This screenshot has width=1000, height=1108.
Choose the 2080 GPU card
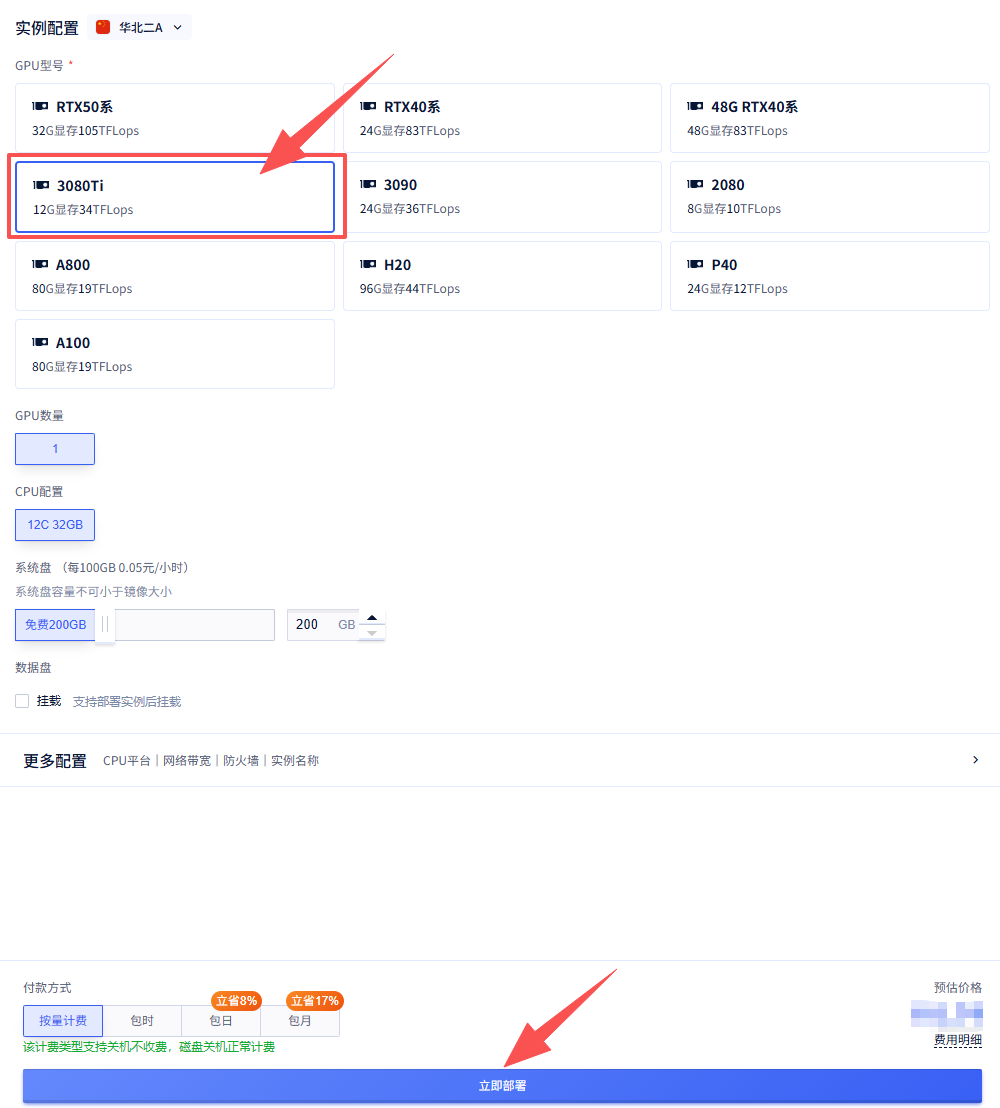pos(829,197)
